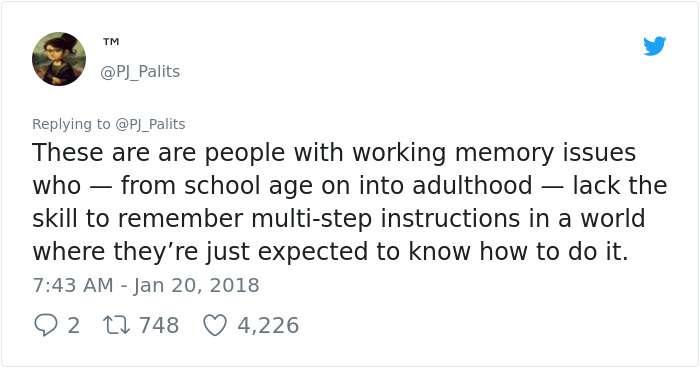Open the profile picture avatar
Viewport: 700px width, 368px height.
click(x=59, y=59)
